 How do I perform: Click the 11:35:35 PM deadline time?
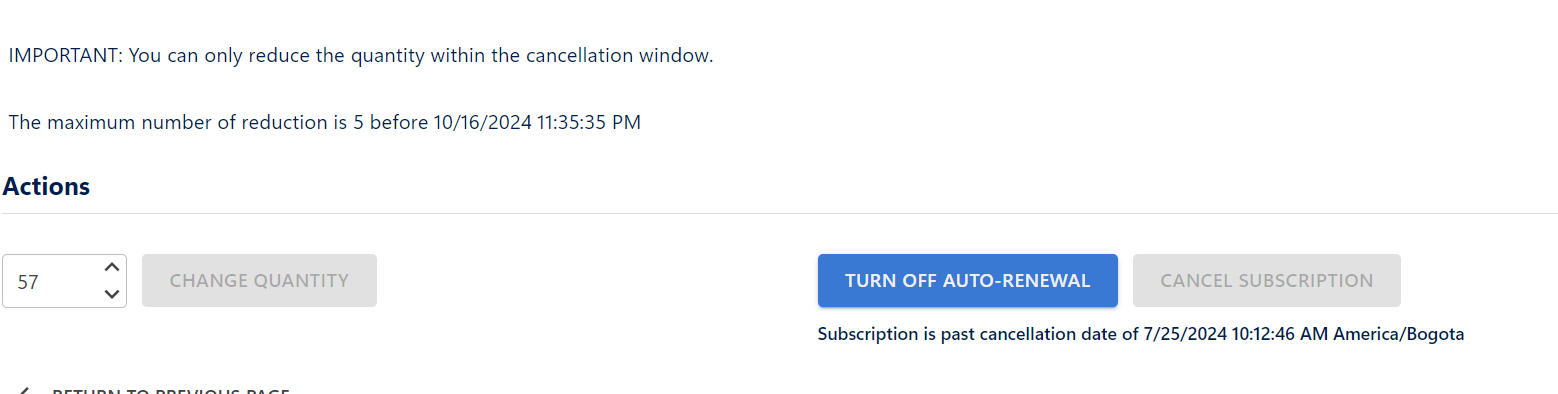pos(590,123)
